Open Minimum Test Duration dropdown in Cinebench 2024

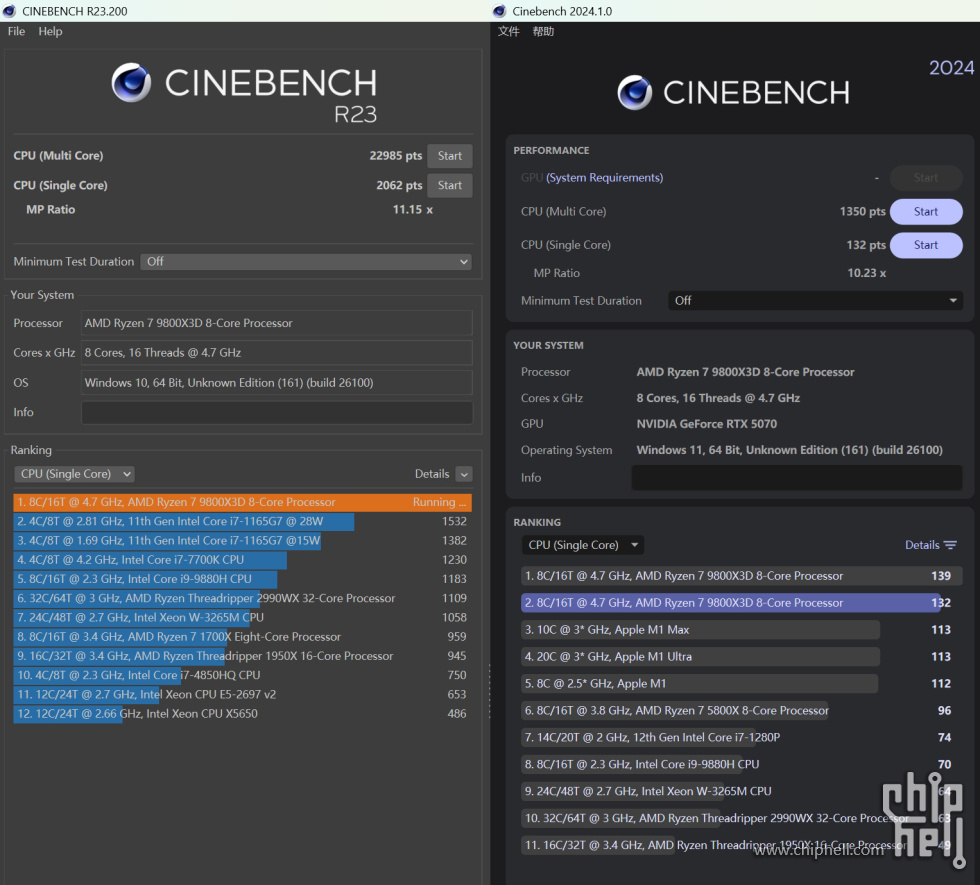[x=815, y=301]
